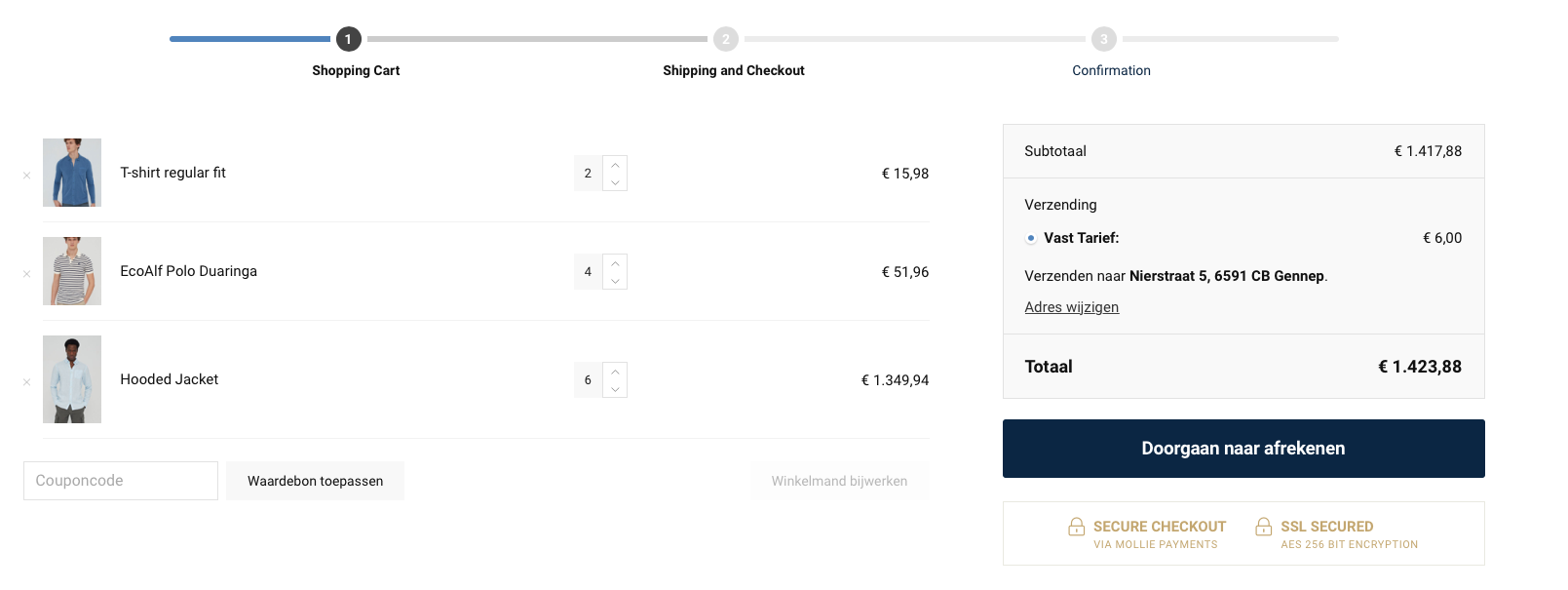Decrease Hooded Jacket quantity

tap(615, 389)
